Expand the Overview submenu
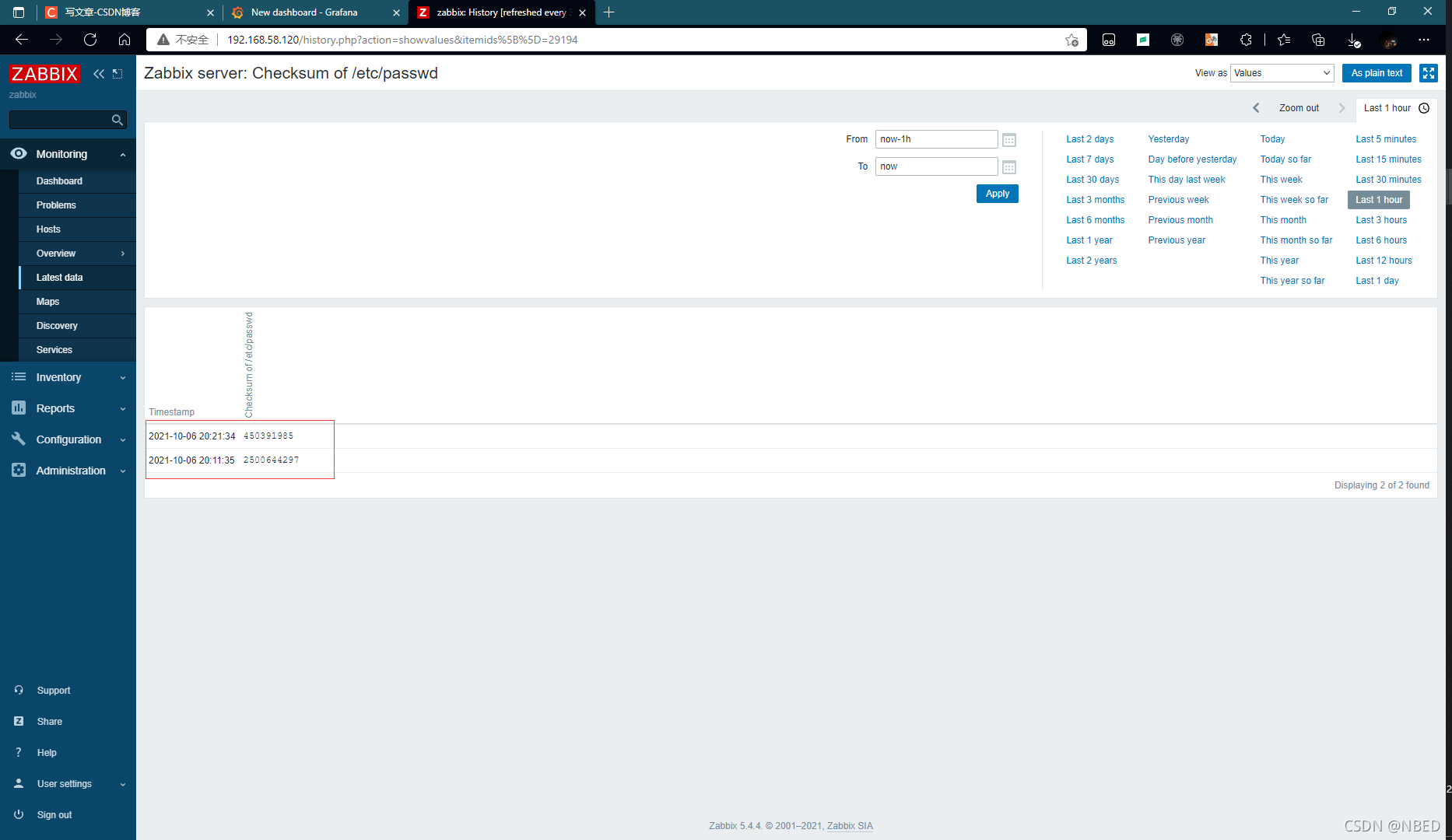 [77, 254]
